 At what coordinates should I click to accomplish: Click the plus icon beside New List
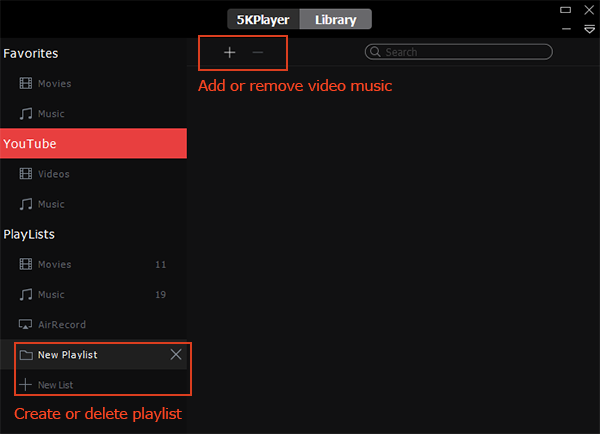click(25, 384)
